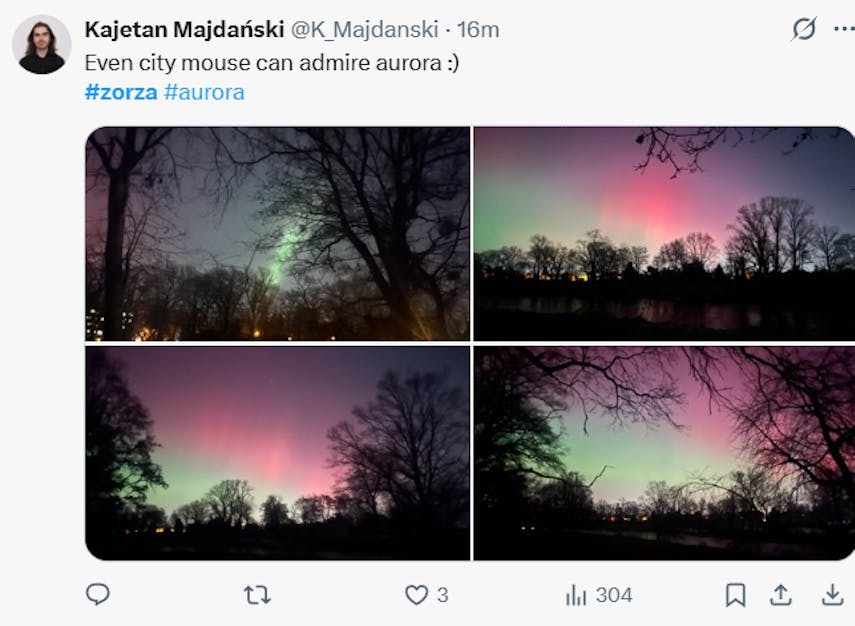Open the top-right pink aurora lake photo

664,234
